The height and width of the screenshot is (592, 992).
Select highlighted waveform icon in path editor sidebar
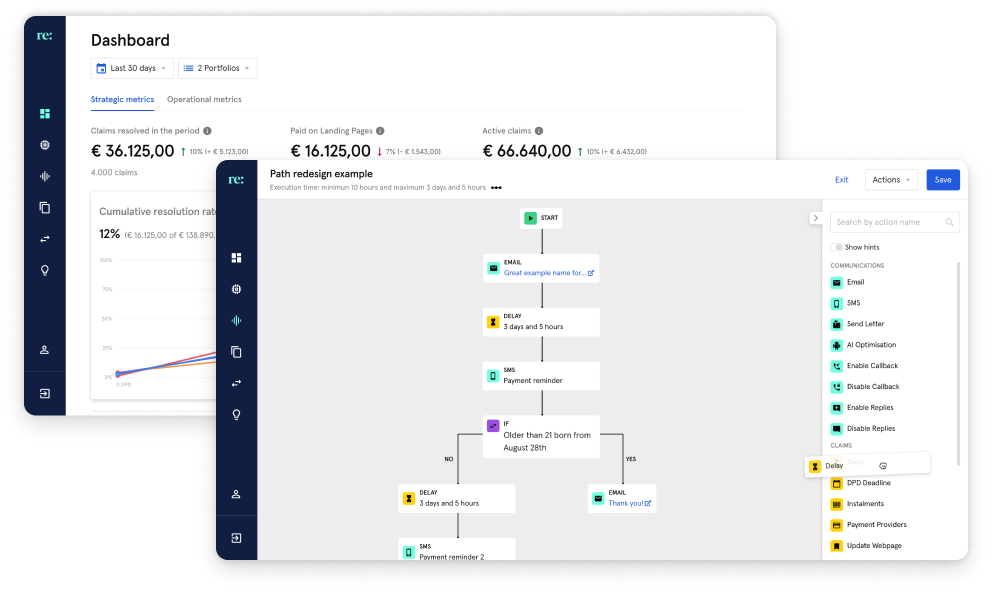(237, 321)
